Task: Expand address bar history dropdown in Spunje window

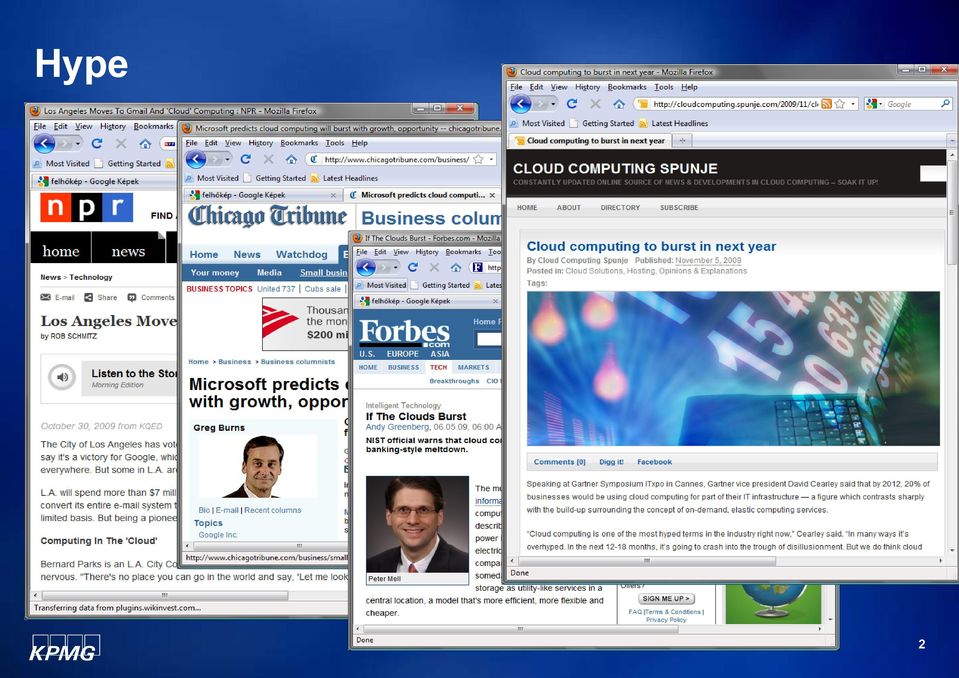Action: click(853, 104)
